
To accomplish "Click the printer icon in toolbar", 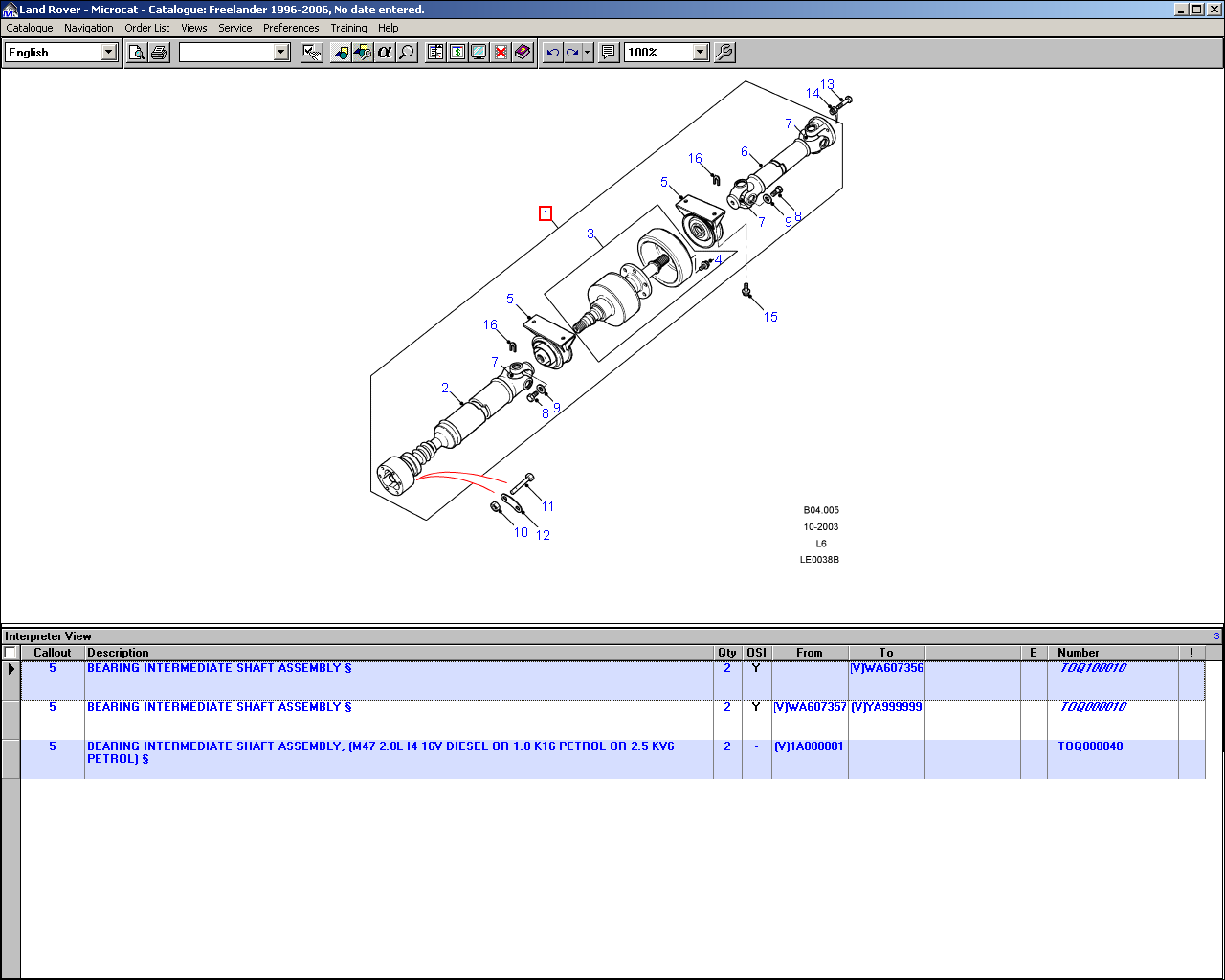I will pyautogui.click(x=159, y=53).
